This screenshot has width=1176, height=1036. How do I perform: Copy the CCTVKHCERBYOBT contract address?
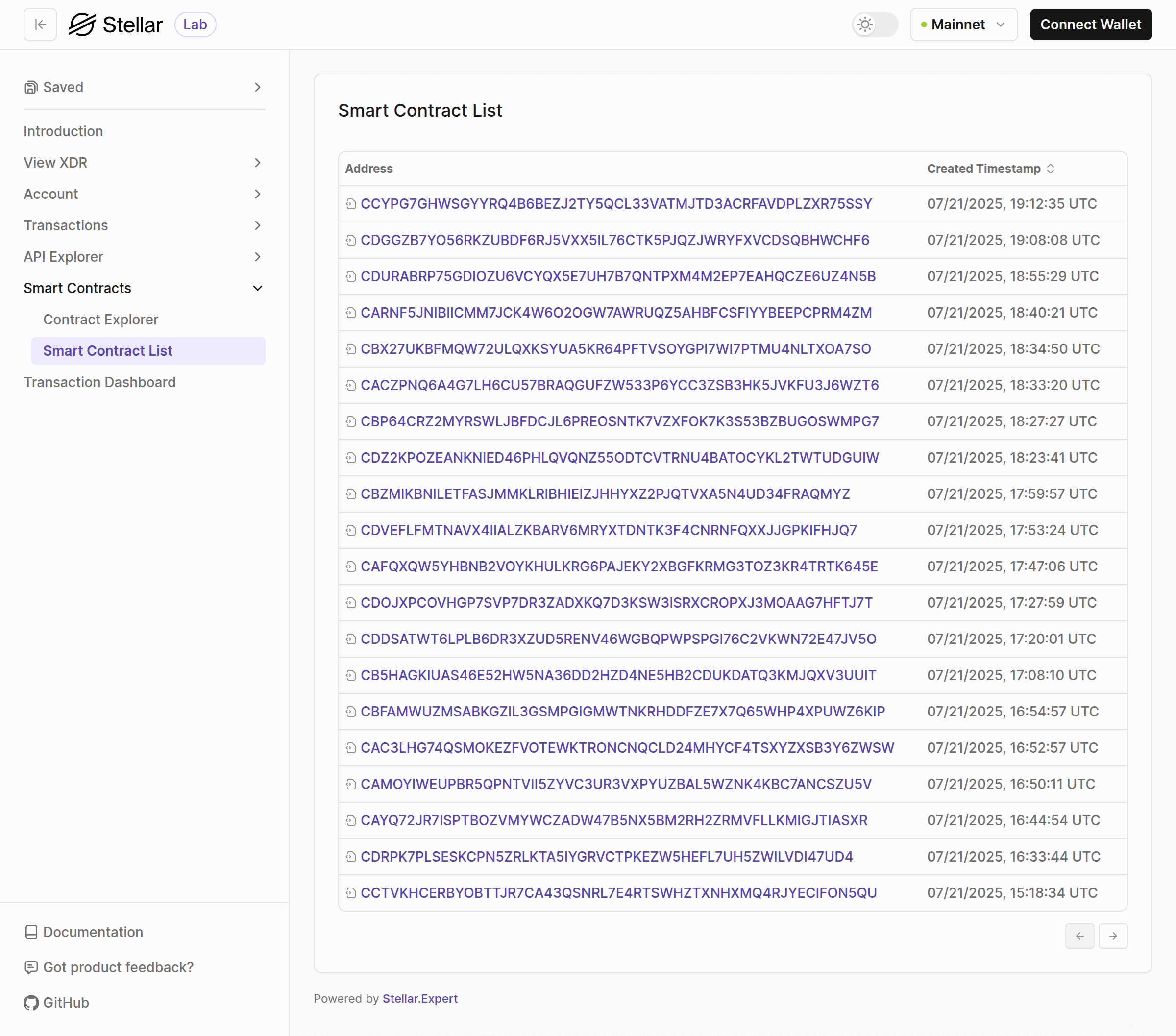click(351, 893)
